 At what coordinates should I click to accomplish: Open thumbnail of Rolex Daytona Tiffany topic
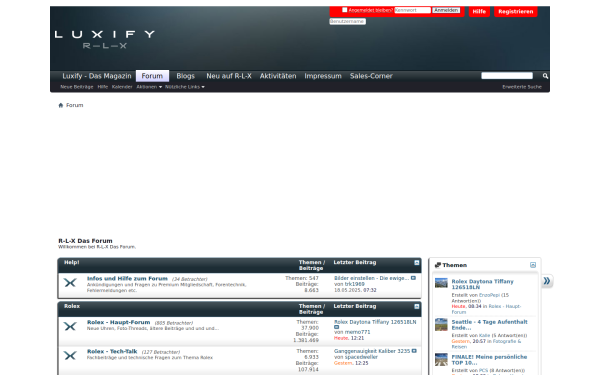[x=441, y=283]
